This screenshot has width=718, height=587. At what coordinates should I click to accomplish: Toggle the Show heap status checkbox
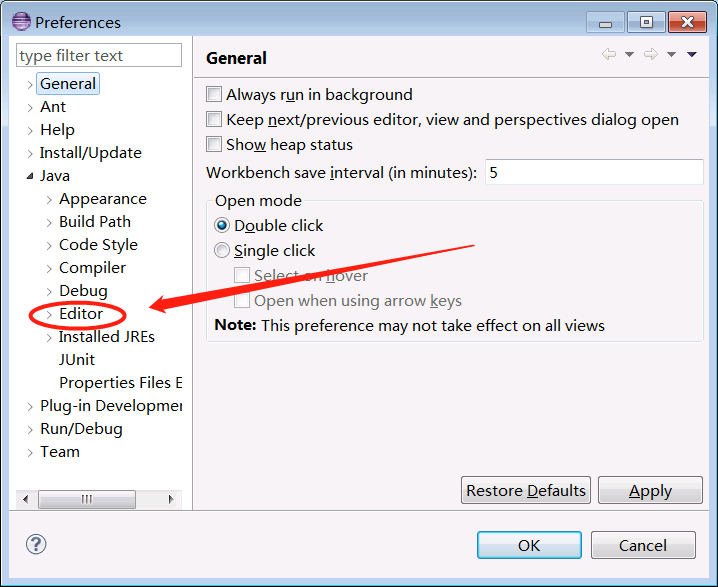pyautogui.click(x=214, y=145)
